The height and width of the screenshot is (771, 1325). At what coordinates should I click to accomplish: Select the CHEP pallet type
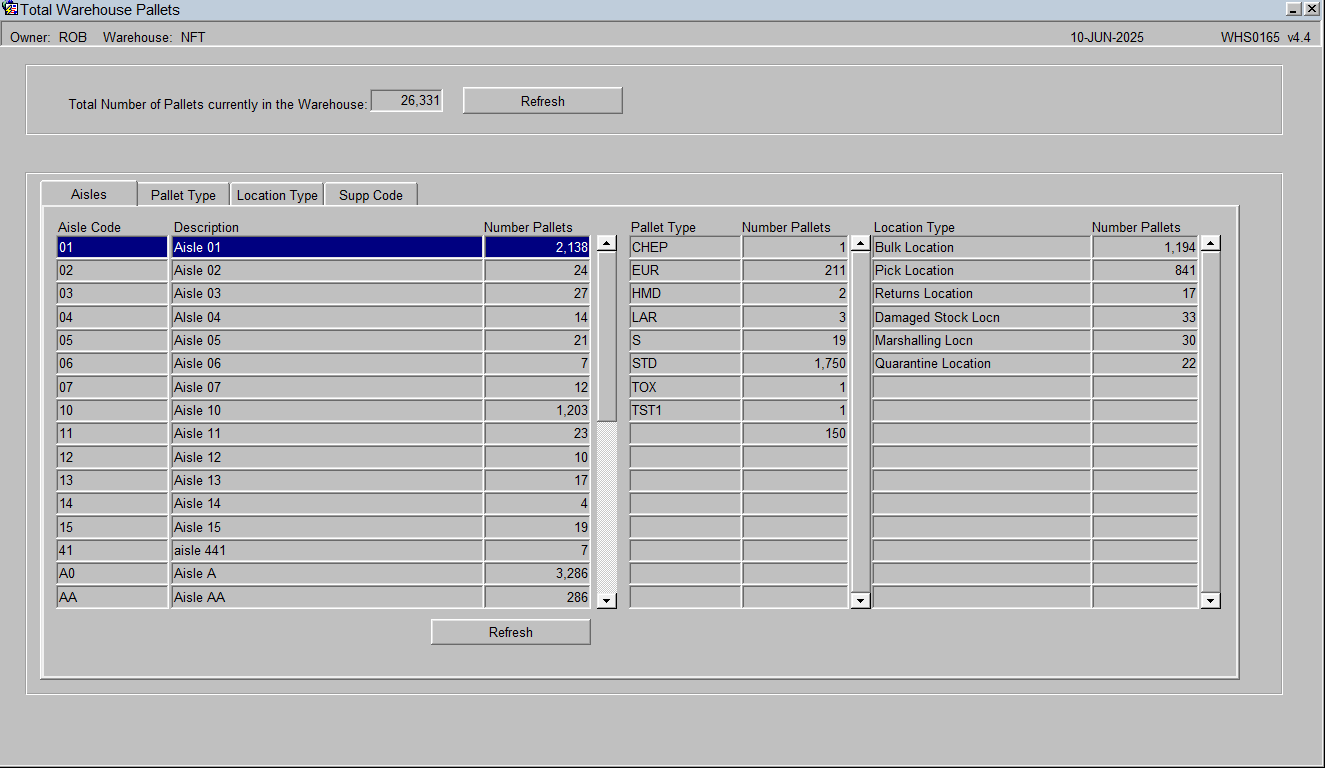click(x=685, y=247)
